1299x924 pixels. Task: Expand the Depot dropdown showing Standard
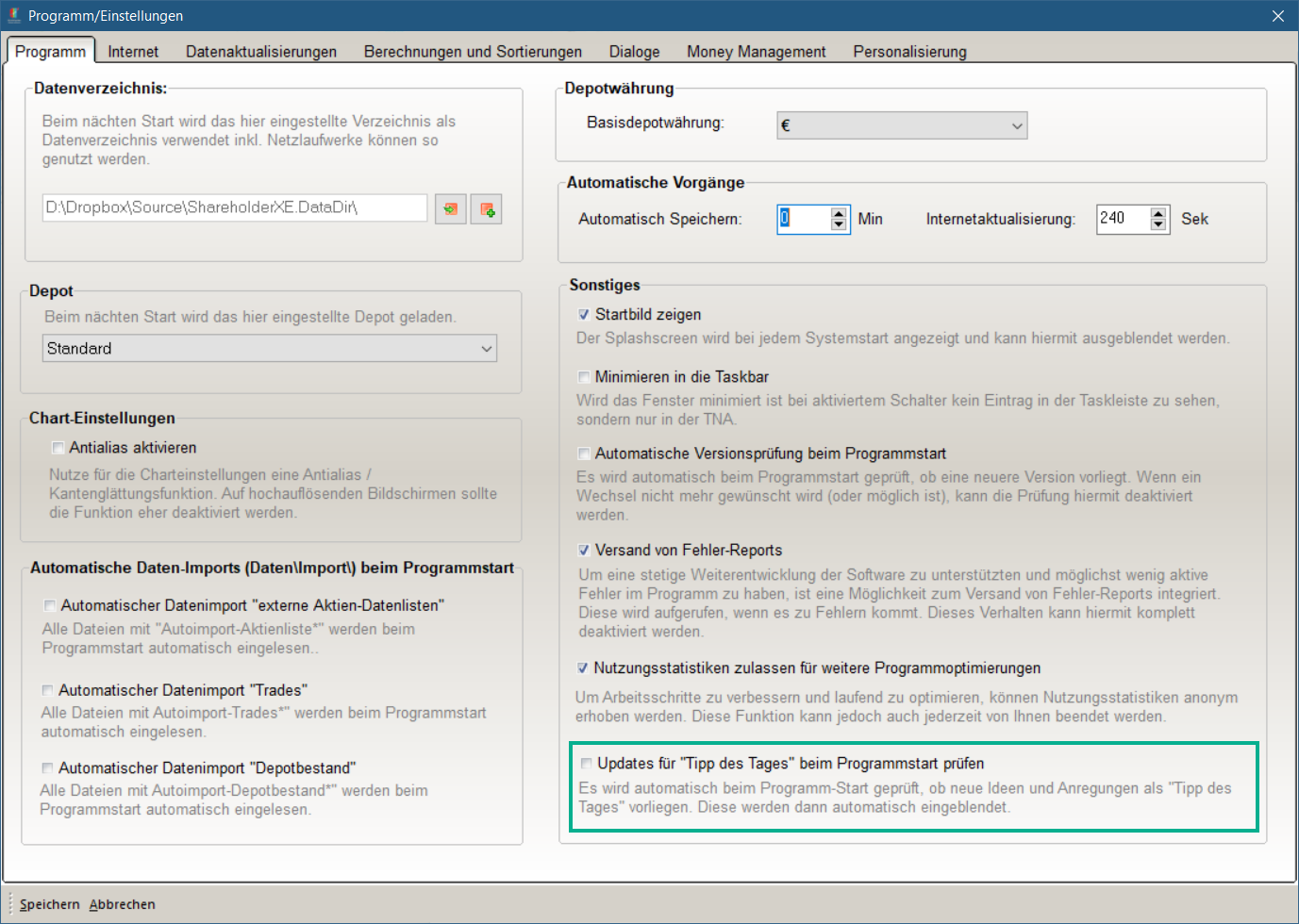(x=270, y=349)
